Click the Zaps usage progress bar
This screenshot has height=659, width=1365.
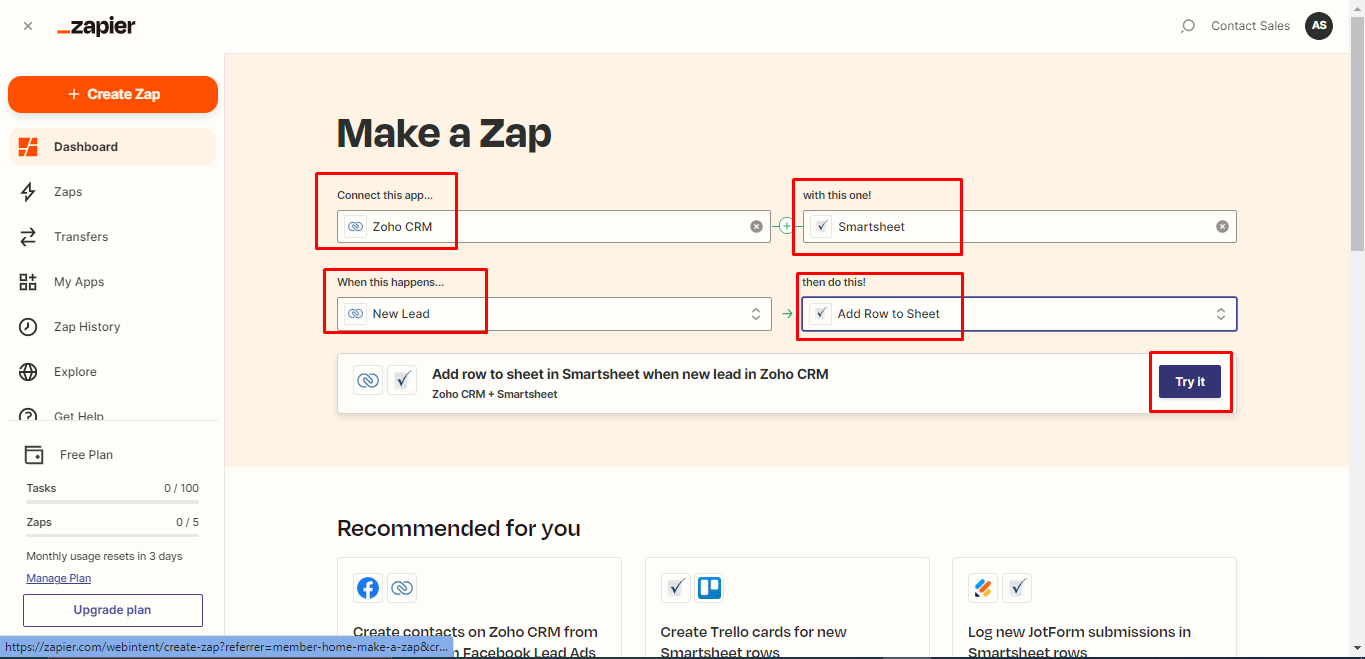pos(113,536)
